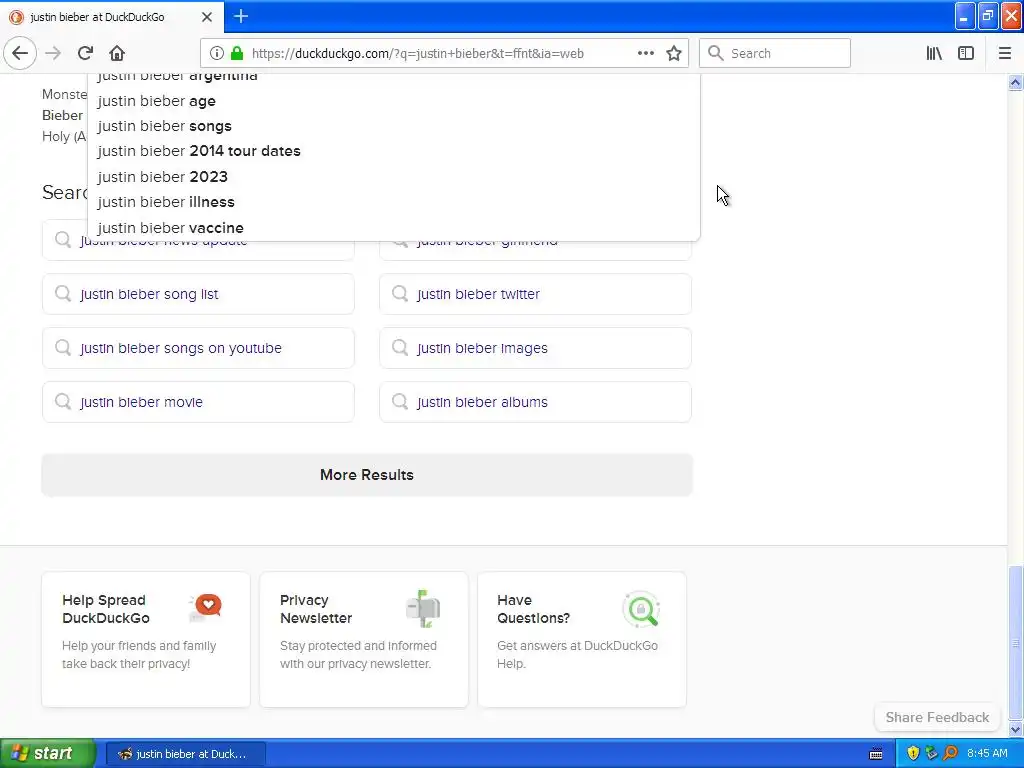The width and height of the screenshot is (1024, 768).
Task: Select justin bieber taskbar window button
Action: pyautogui.click(x=185, y=754)
